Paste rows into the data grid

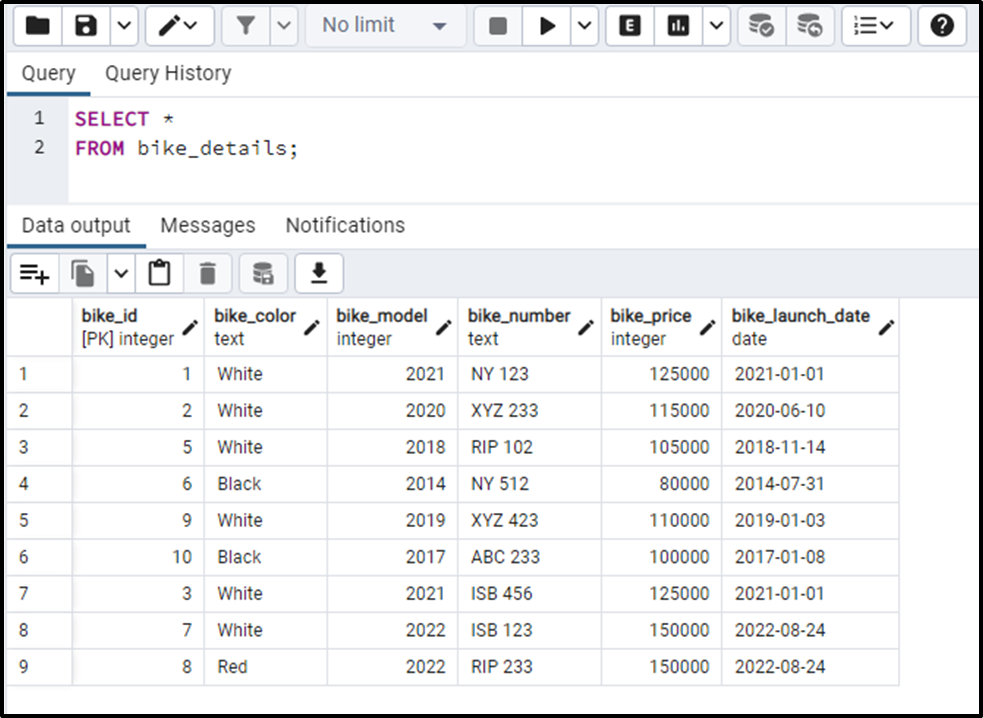click(160, 272)
